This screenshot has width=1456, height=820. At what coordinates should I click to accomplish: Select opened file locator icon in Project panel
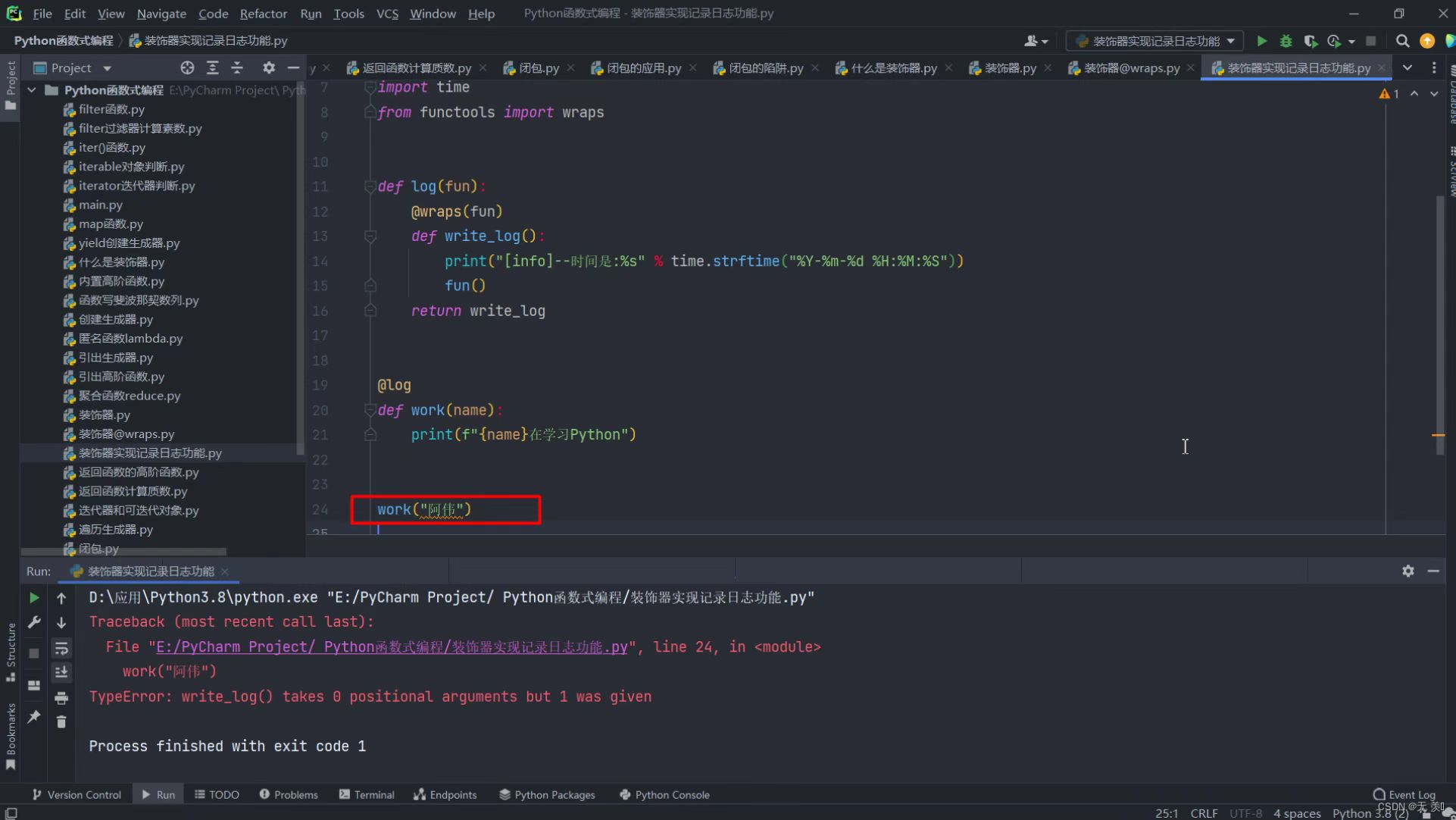(187, 67)
